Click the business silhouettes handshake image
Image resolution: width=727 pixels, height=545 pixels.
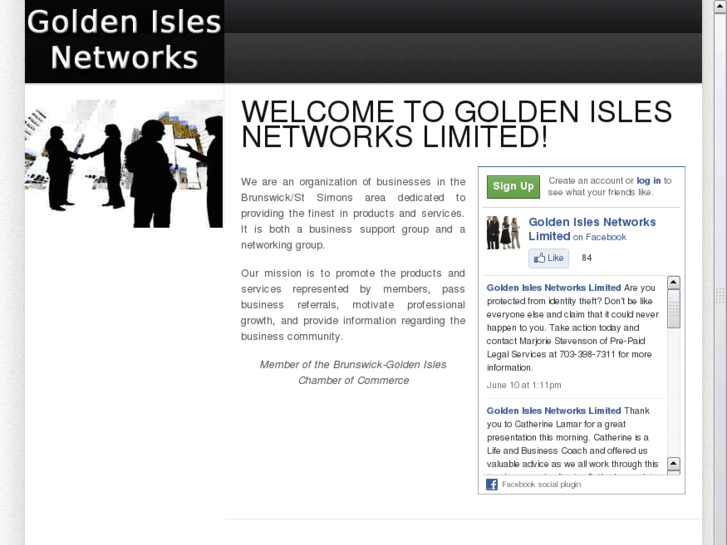124,163
